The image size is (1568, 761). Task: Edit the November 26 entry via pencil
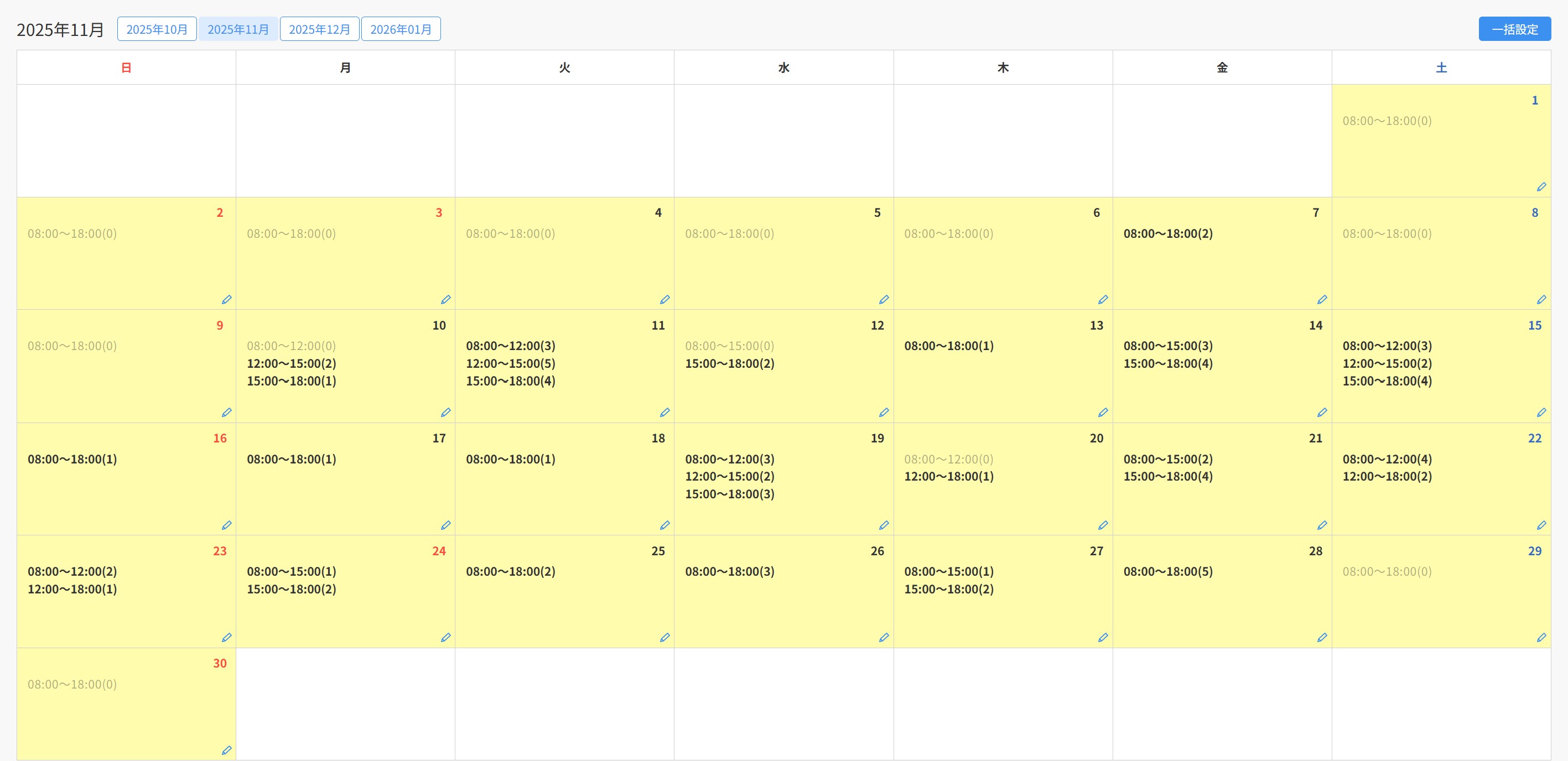pyautogui.click(x=884, y=638)
